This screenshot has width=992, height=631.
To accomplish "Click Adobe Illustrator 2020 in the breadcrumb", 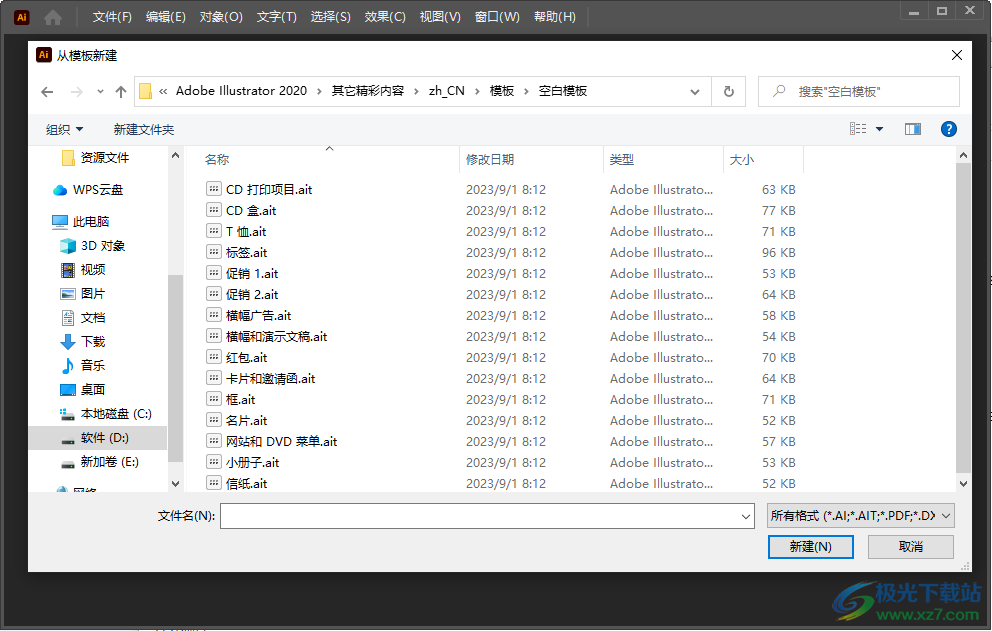I will [241, 91].
